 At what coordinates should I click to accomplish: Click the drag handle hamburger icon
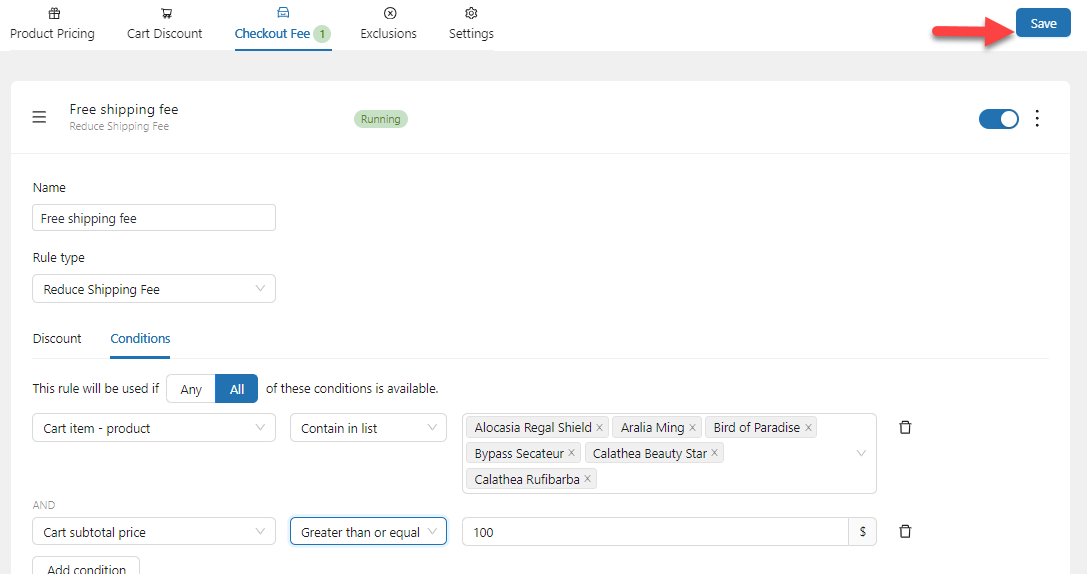pyautogui.click(x=40, y=117)
